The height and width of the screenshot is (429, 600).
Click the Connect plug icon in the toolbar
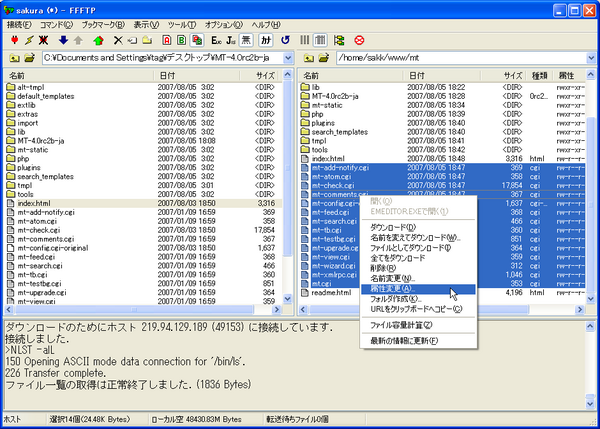(x=15, y=40)
